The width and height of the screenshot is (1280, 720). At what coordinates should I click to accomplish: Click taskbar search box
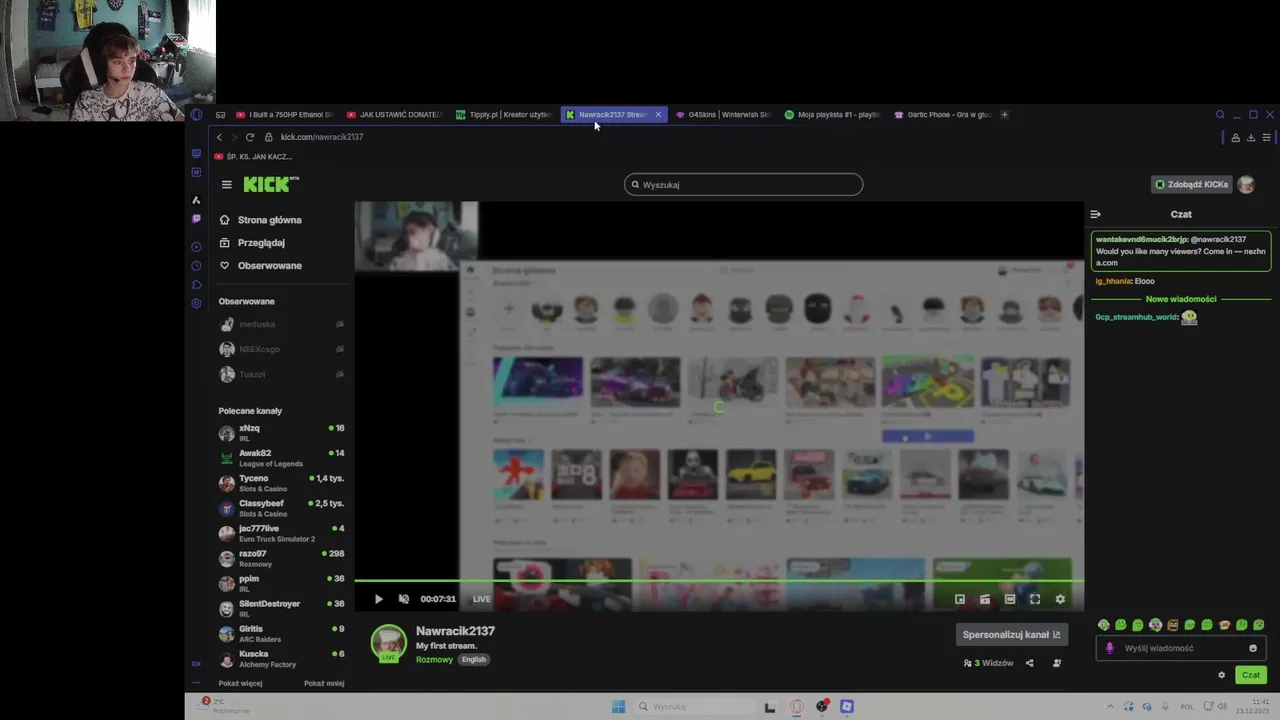(694, 707)
